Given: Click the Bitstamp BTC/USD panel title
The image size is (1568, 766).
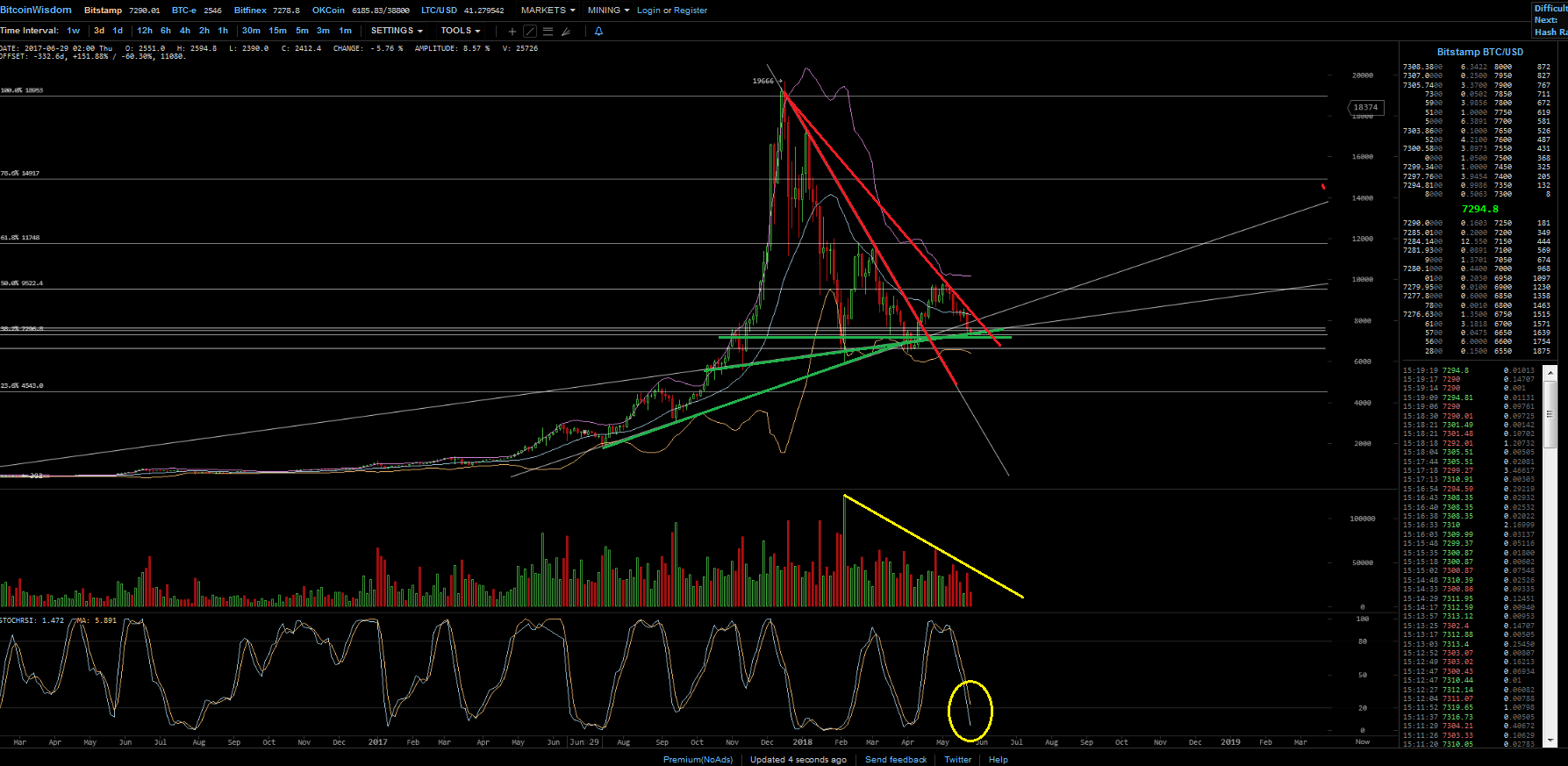Looking at the screenshot, I should pos(1480,53).
